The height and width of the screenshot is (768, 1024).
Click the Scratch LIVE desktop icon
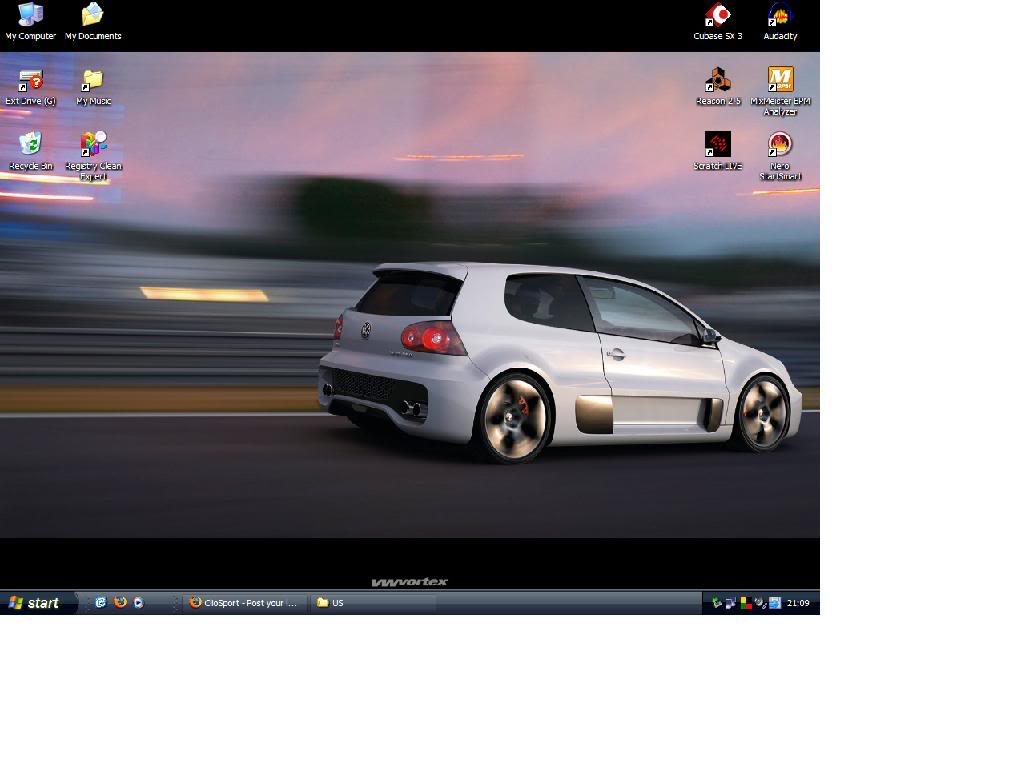(718, 145)
